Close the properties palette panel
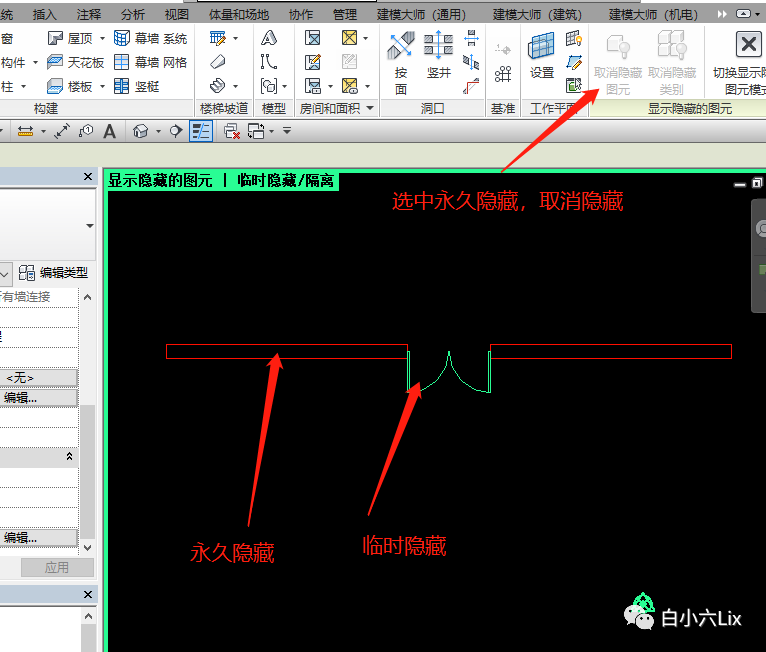 pyautogui.click(x=87, y=177)
